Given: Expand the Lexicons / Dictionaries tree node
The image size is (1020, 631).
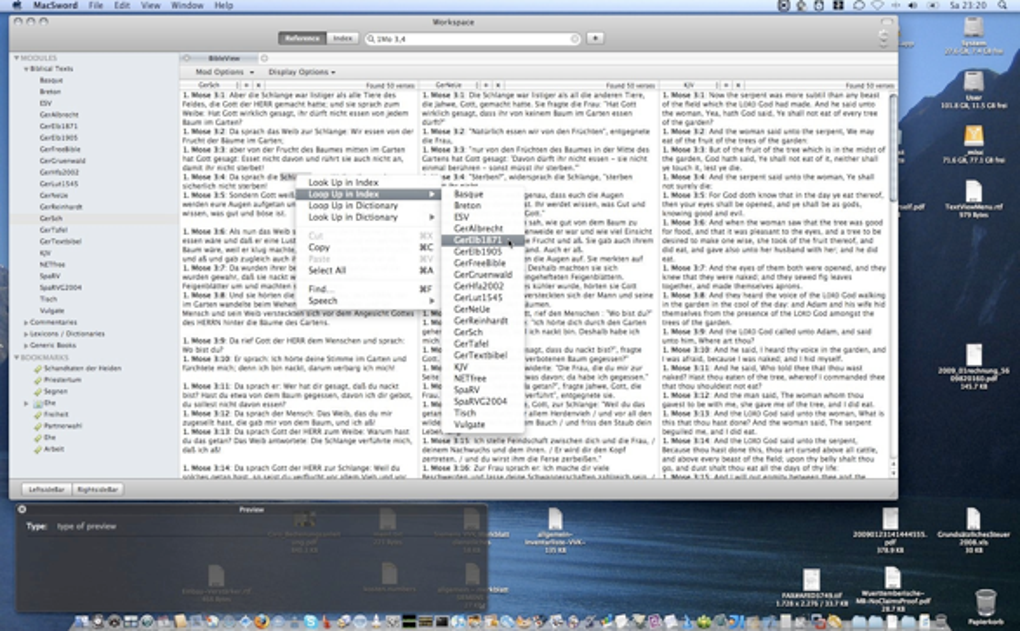Looking at the screenshot, I should click(x=26, y=334).
